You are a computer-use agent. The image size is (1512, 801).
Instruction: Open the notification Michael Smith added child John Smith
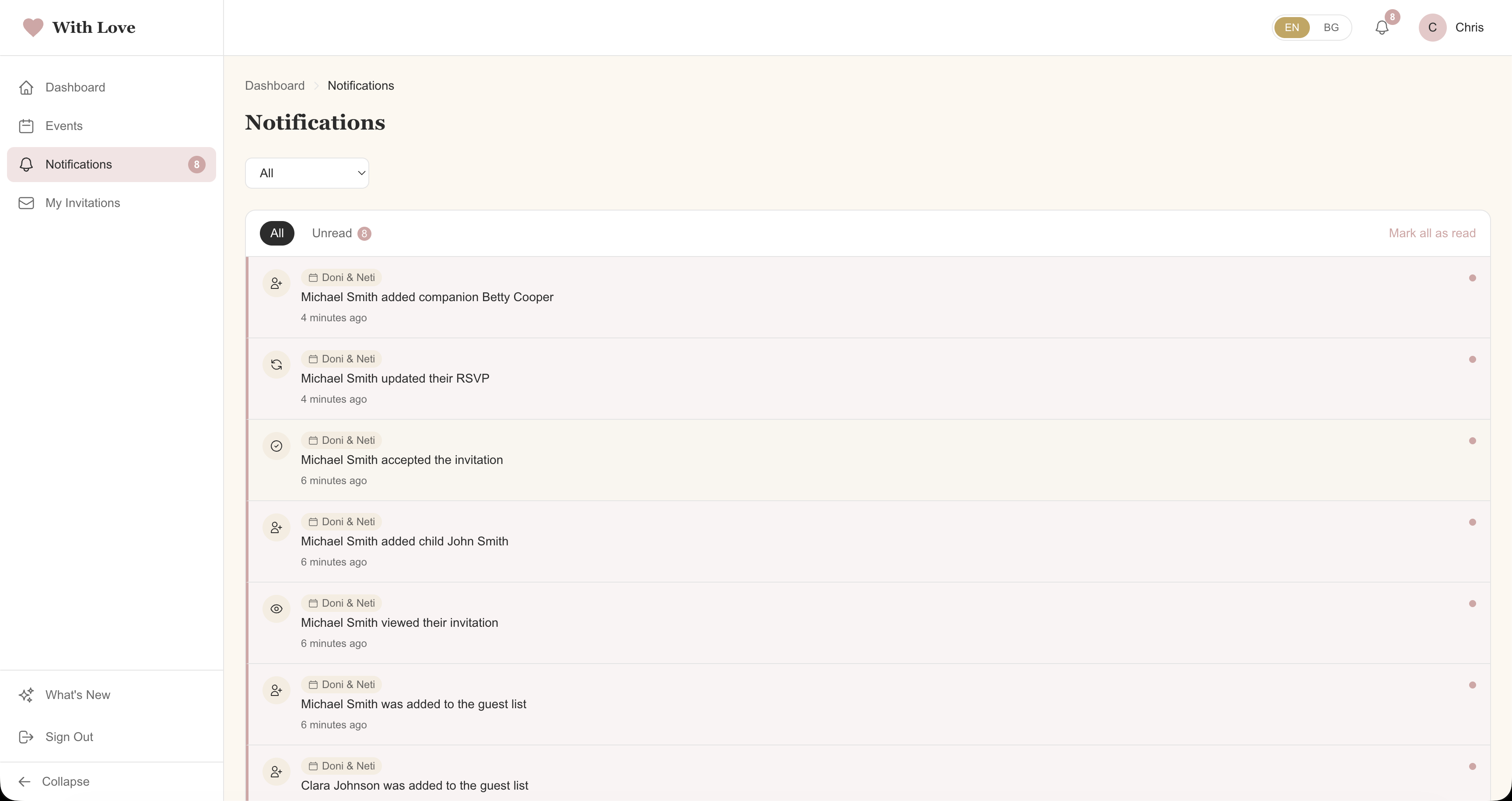click(404, 541)
